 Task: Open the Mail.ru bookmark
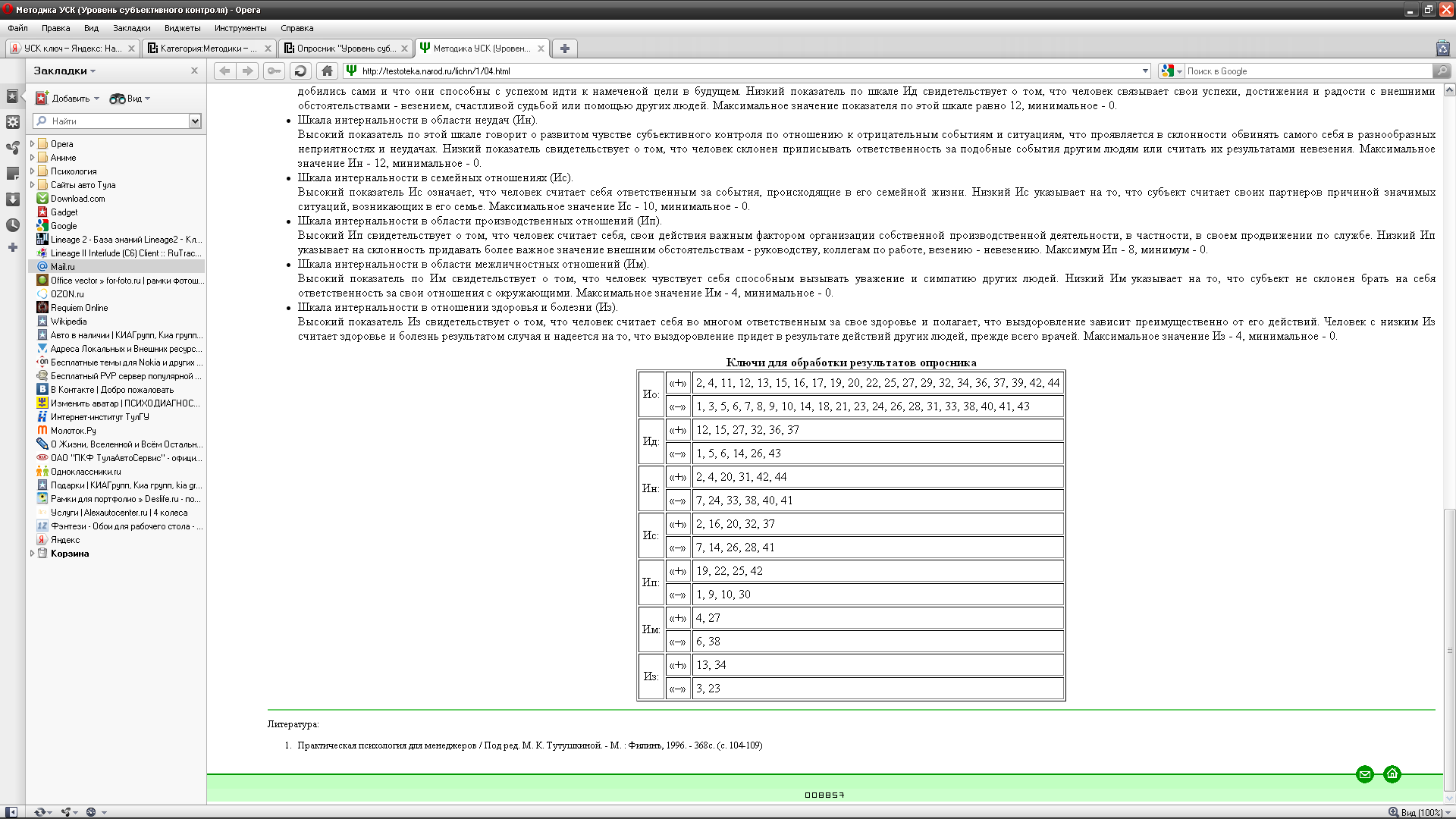click(62, 267)
